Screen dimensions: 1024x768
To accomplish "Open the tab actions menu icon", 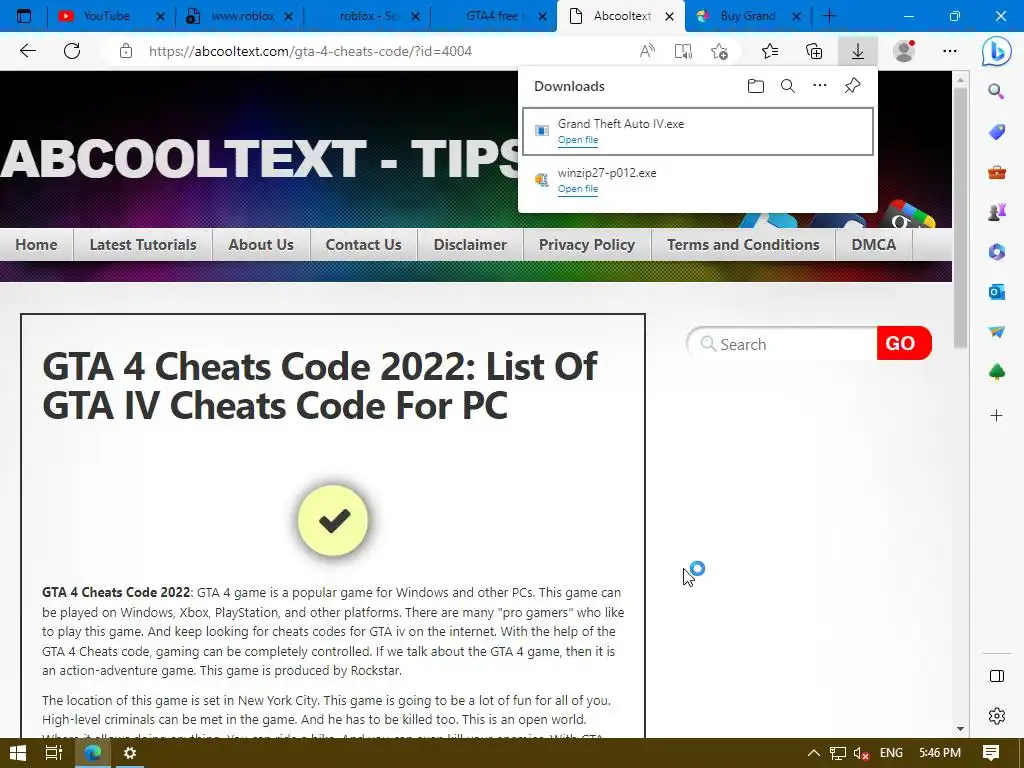I will [x=24, y=16].
